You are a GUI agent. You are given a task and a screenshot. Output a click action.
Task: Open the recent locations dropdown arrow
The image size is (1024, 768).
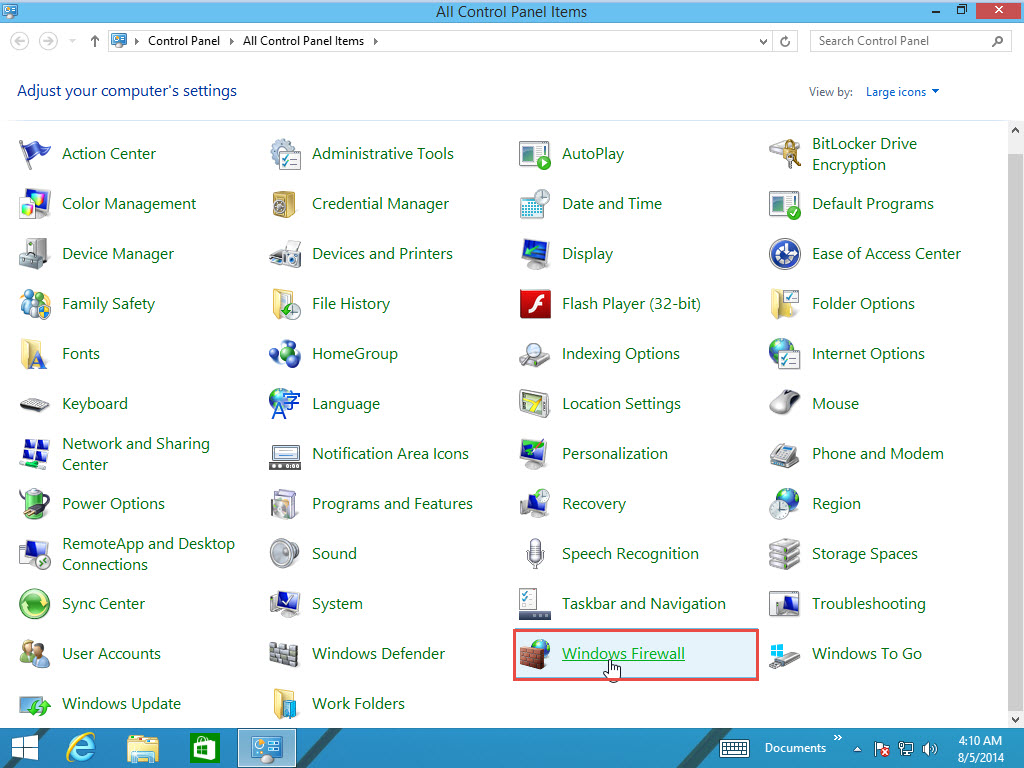[72, 41]
